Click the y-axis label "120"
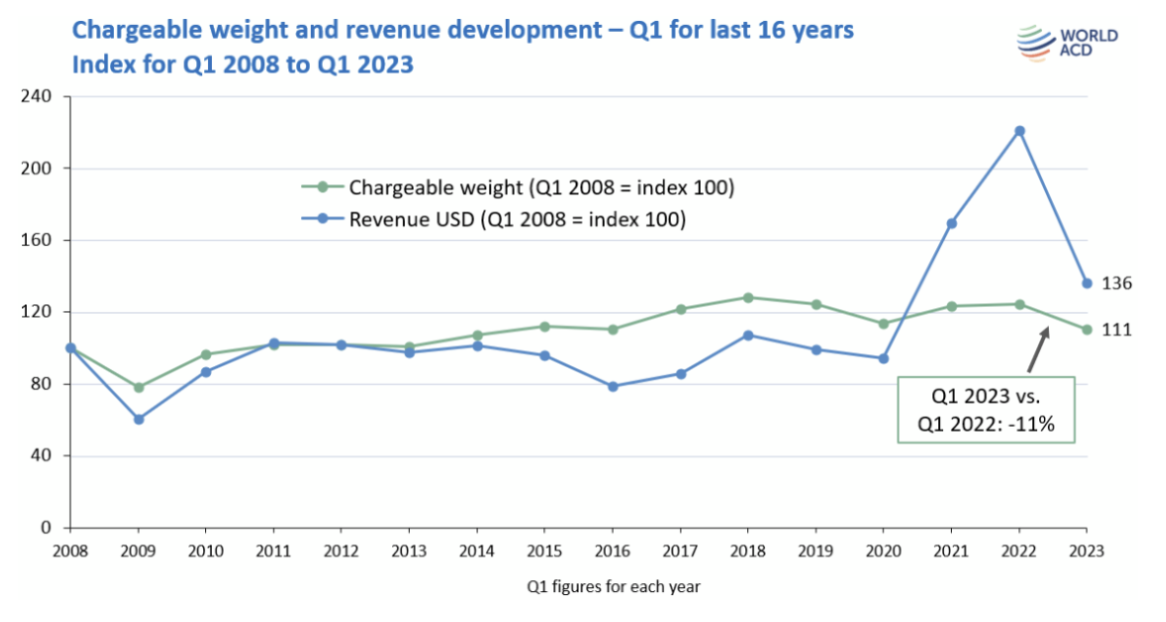The height and width of the screenshot is (622, 1166). pos(37,312)
